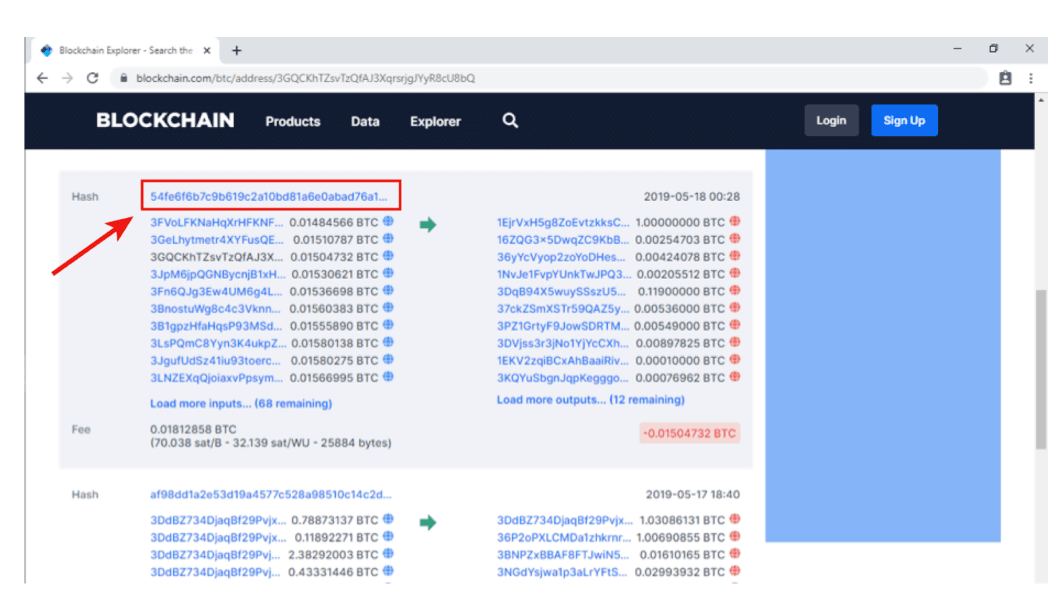This screenshot has height=592, width=1052.
Task: Click the red globe icon beside 0.00536000 BTC
Action: pos(735,308)
